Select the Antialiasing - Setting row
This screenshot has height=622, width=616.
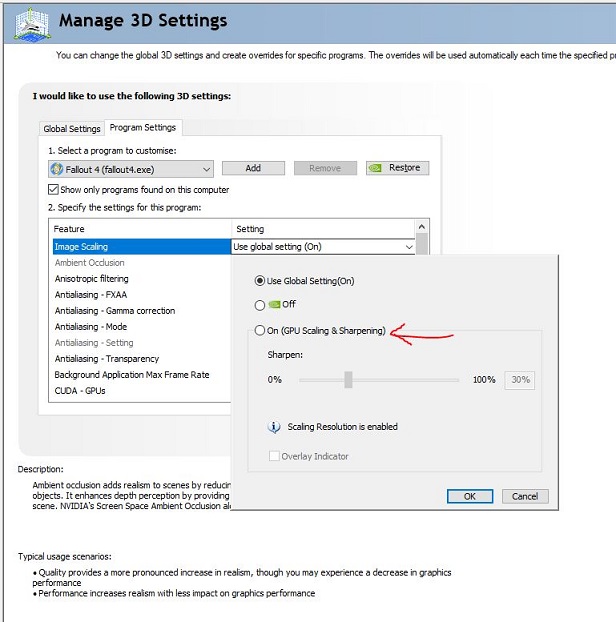142,343
